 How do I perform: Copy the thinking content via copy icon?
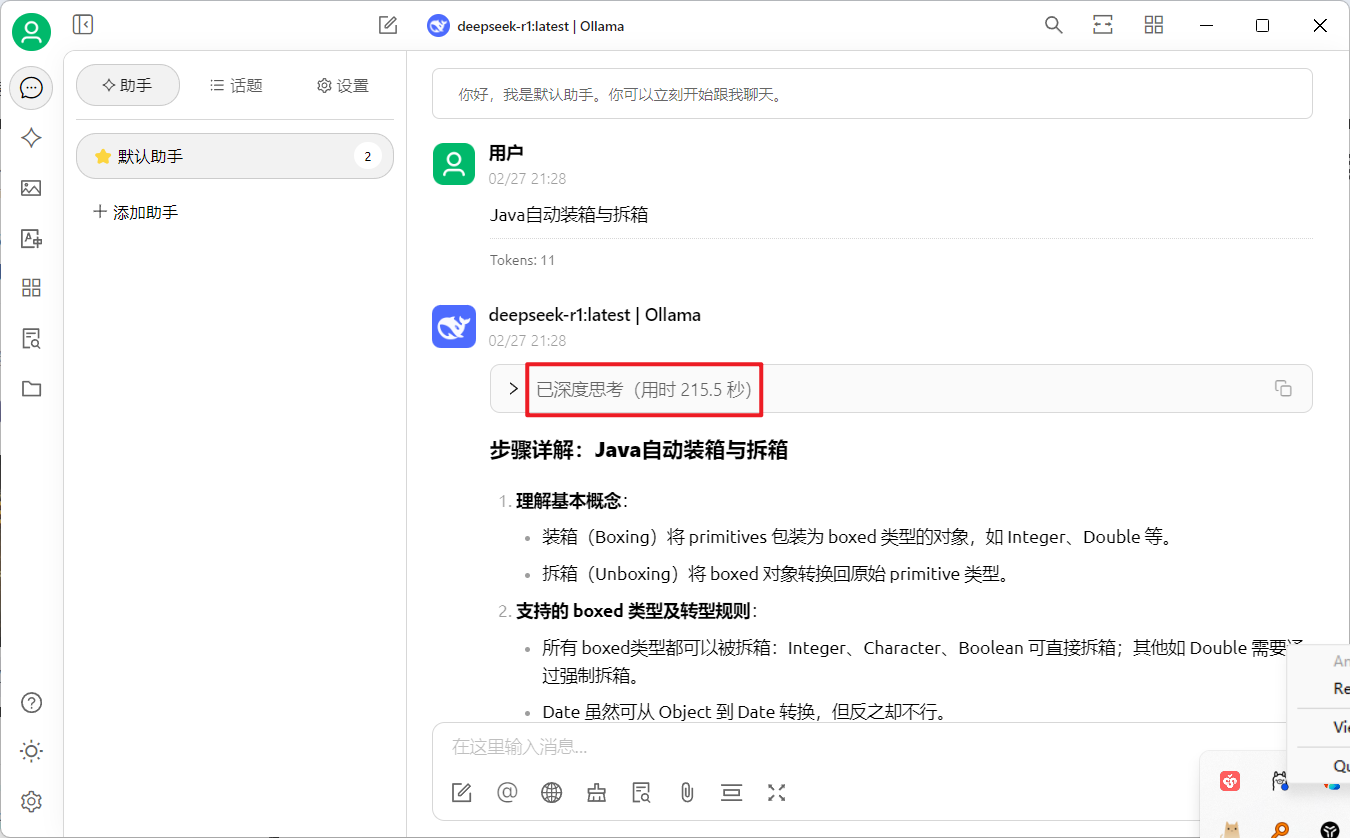[x=1284, y=388]
